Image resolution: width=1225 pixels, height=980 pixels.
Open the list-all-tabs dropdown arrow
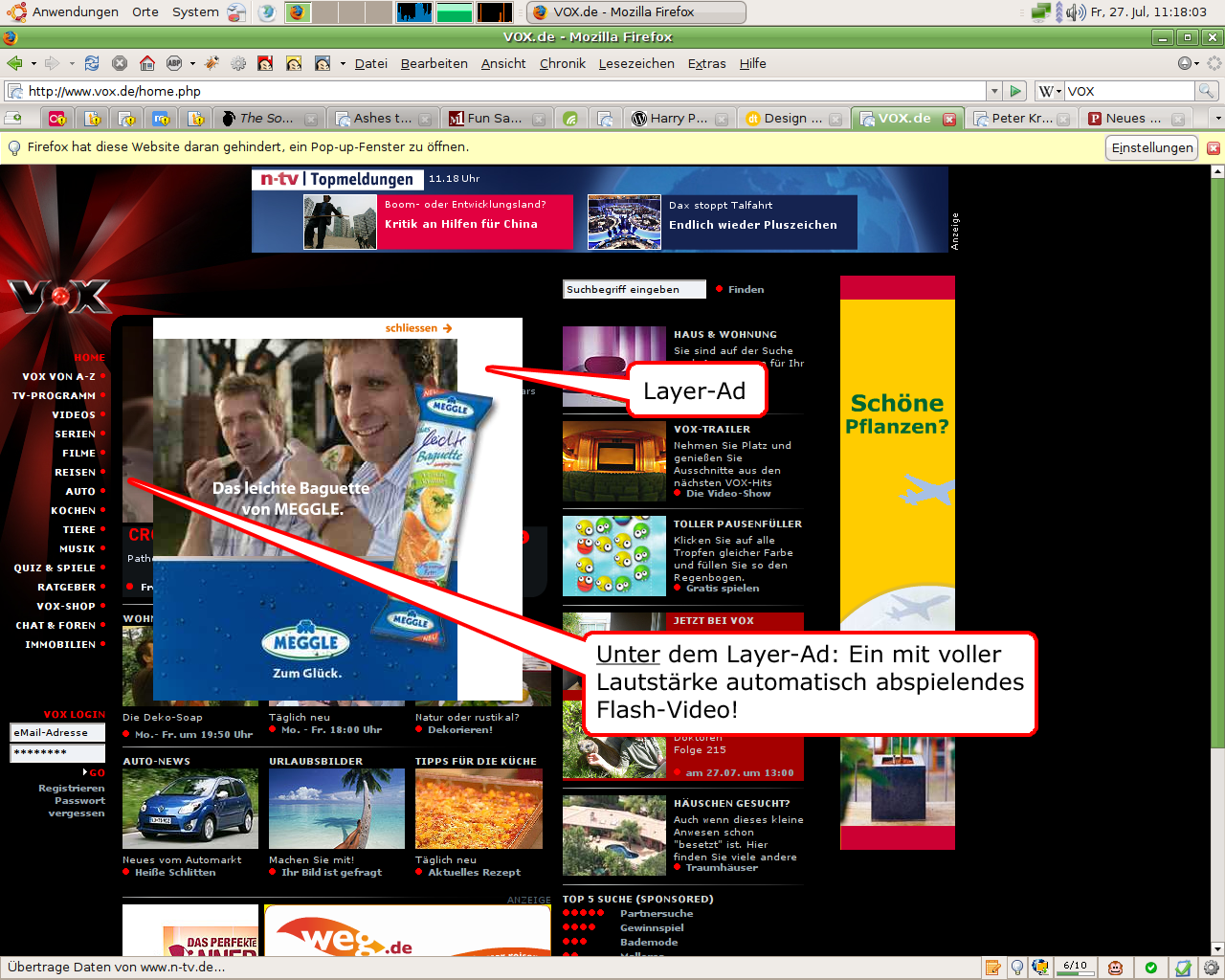point(1217,119)
